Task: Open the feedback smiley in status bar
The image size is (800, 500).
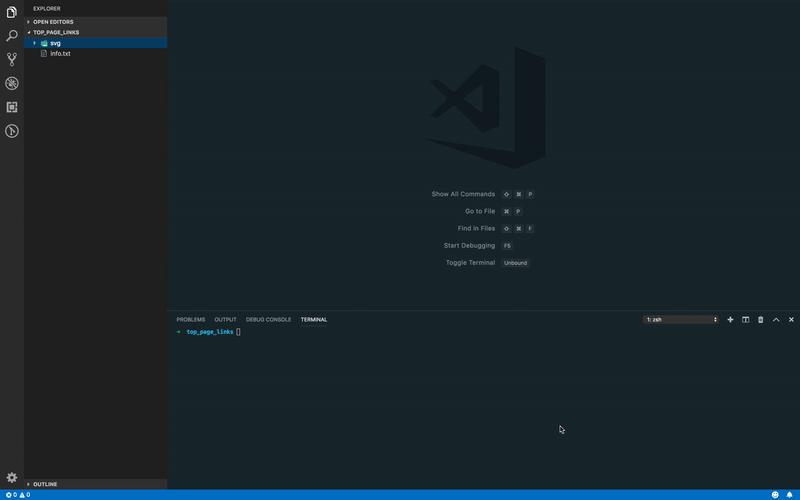Action: pyautogui.click(x=775, y=495)
